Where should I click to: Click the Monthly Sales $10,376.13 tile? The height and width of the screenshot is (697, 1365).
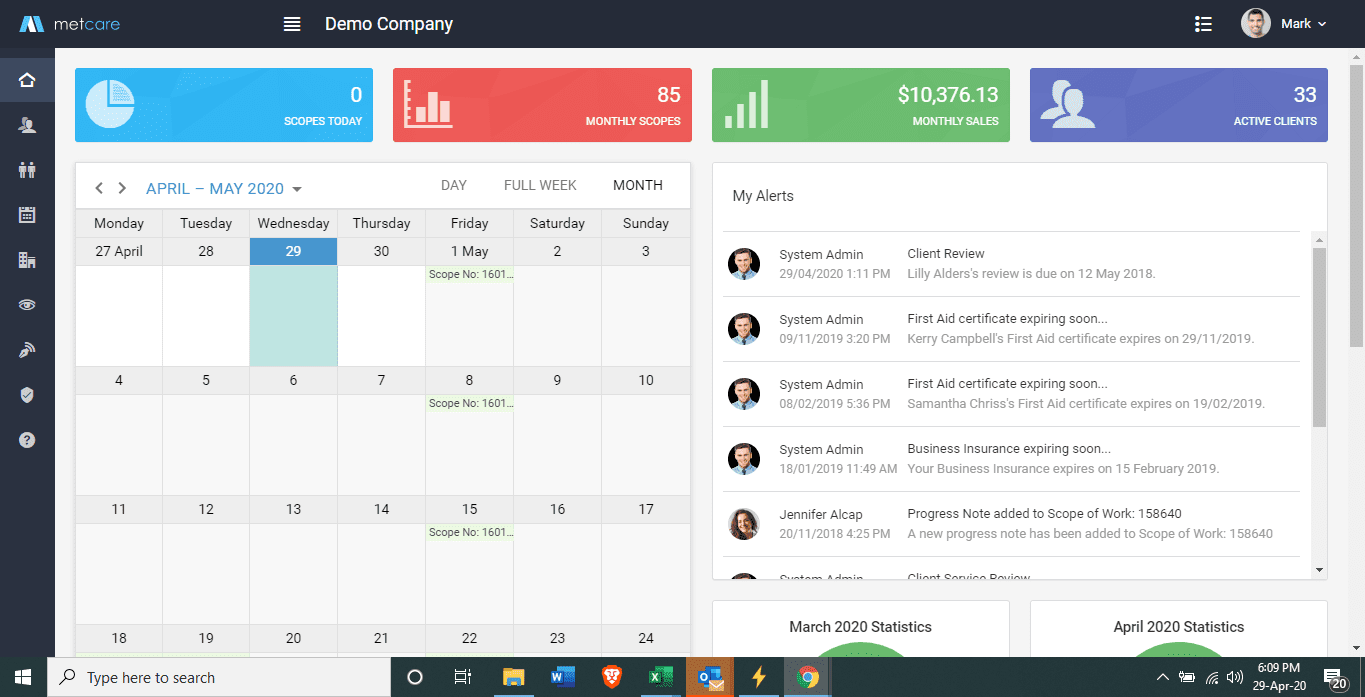click(860, 105)
